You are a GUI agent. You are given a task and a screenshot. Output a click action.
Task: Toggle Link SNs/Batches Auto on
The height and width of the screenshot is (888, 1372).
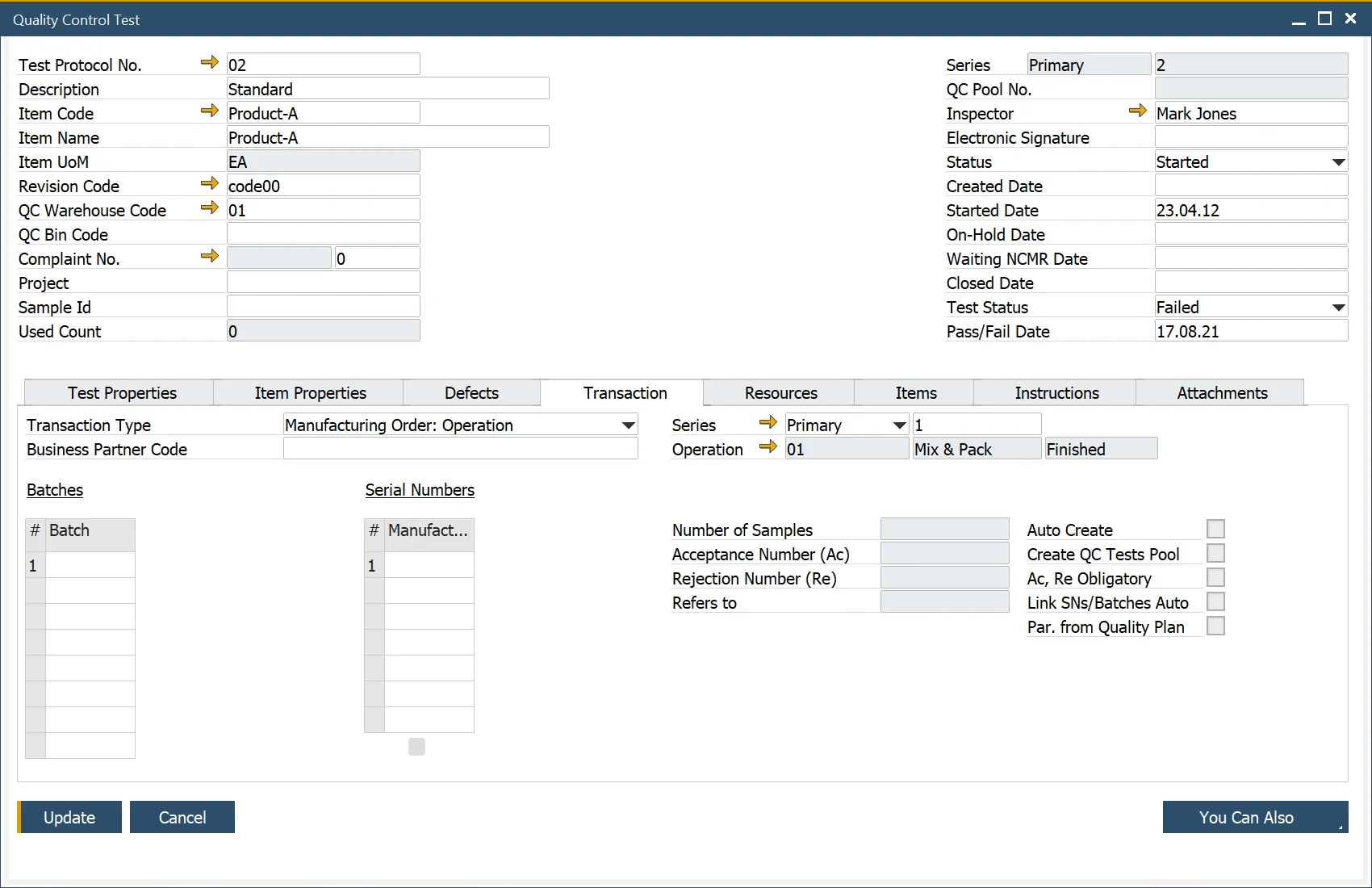coord(1216,601)
